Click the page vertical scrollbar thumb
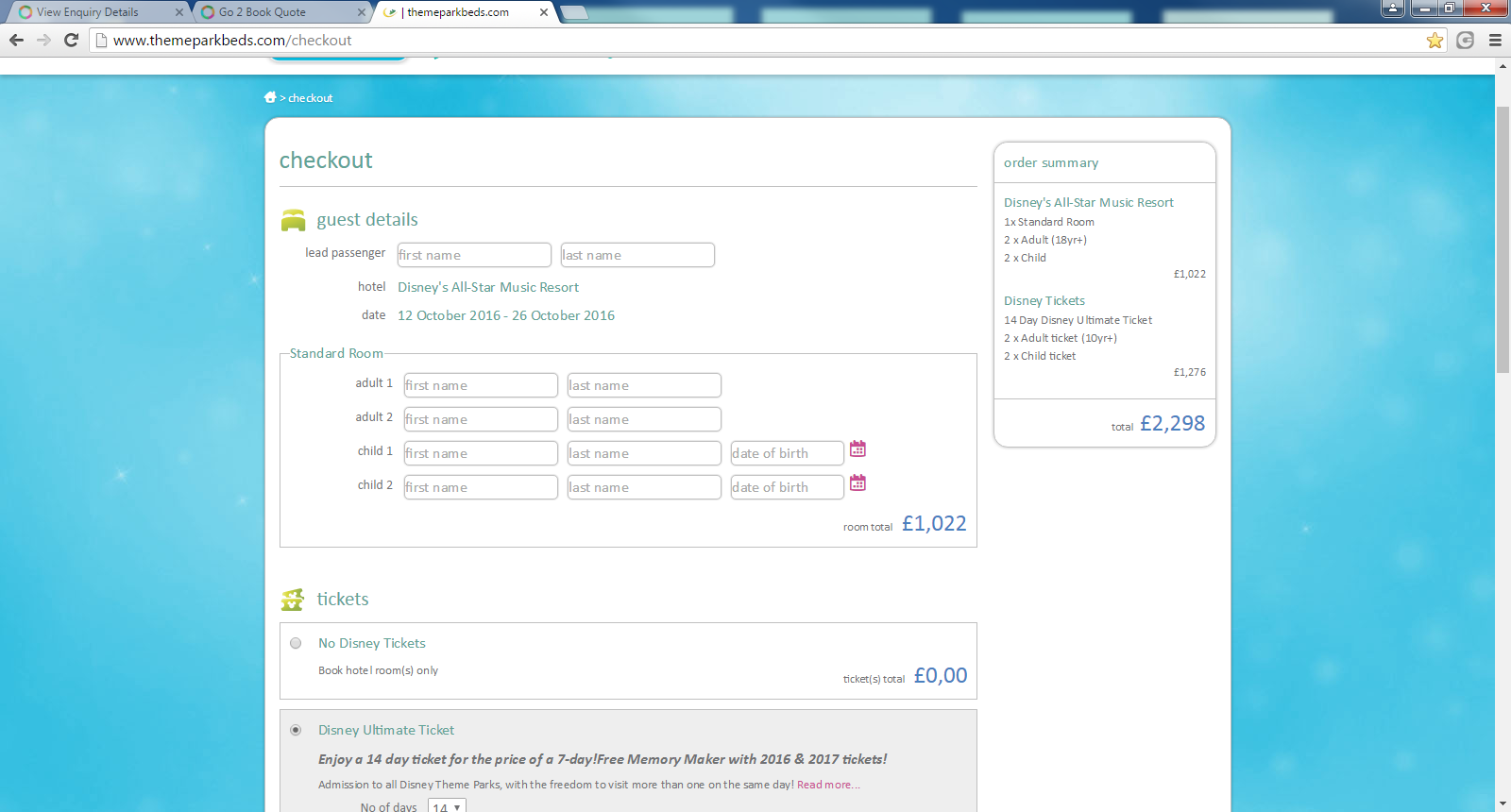The image size is (1511, 812). 1503,241
